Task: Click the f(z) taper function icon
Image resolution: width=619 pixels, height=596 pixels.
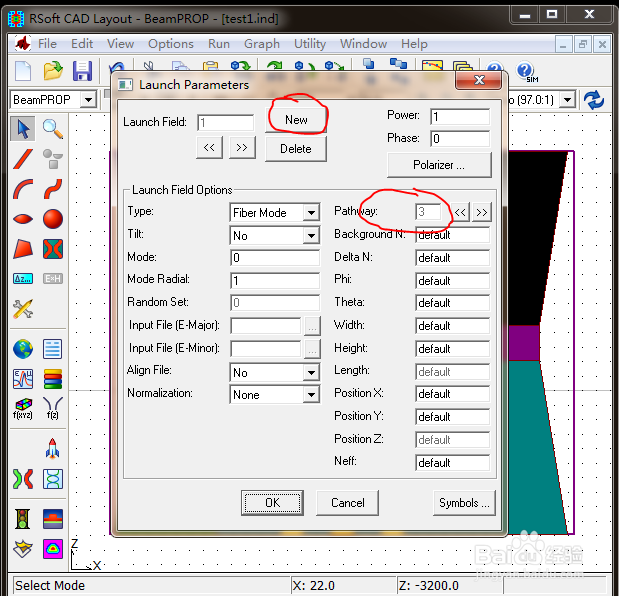Action: [x=53, y=409]
